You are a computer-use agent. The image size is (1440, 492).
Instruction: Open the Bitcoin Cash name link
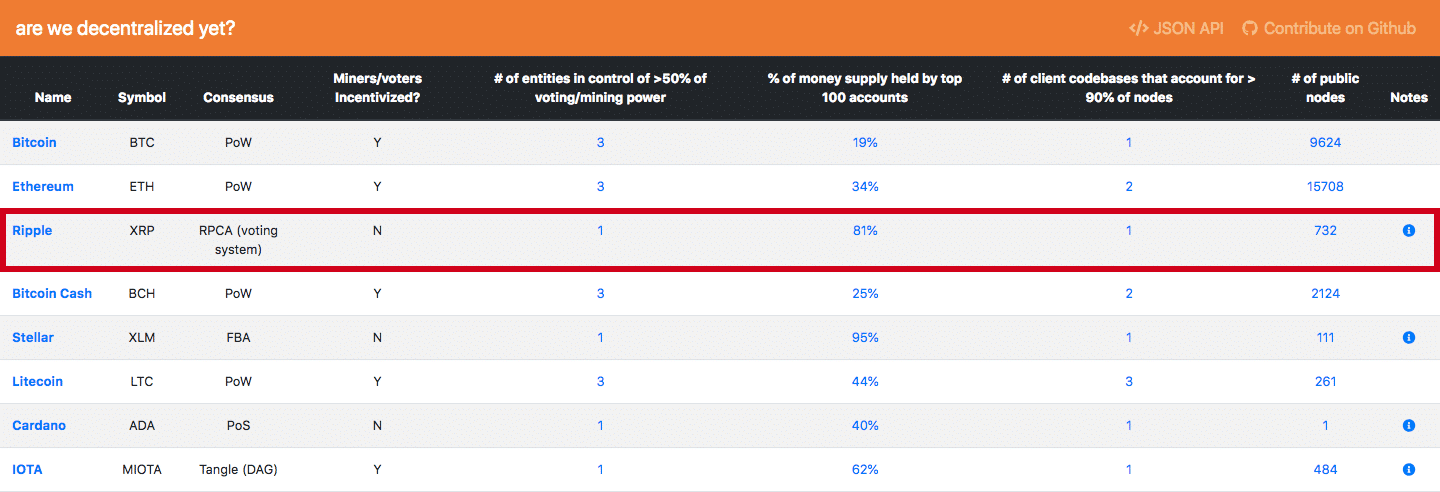click(x=52, y=293)
